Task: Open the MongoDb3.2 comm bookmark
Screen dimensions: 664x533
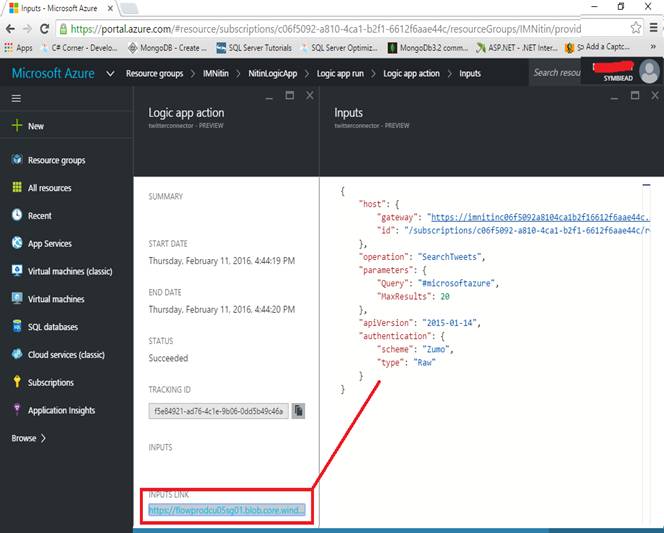Action: tap(428, 48)
